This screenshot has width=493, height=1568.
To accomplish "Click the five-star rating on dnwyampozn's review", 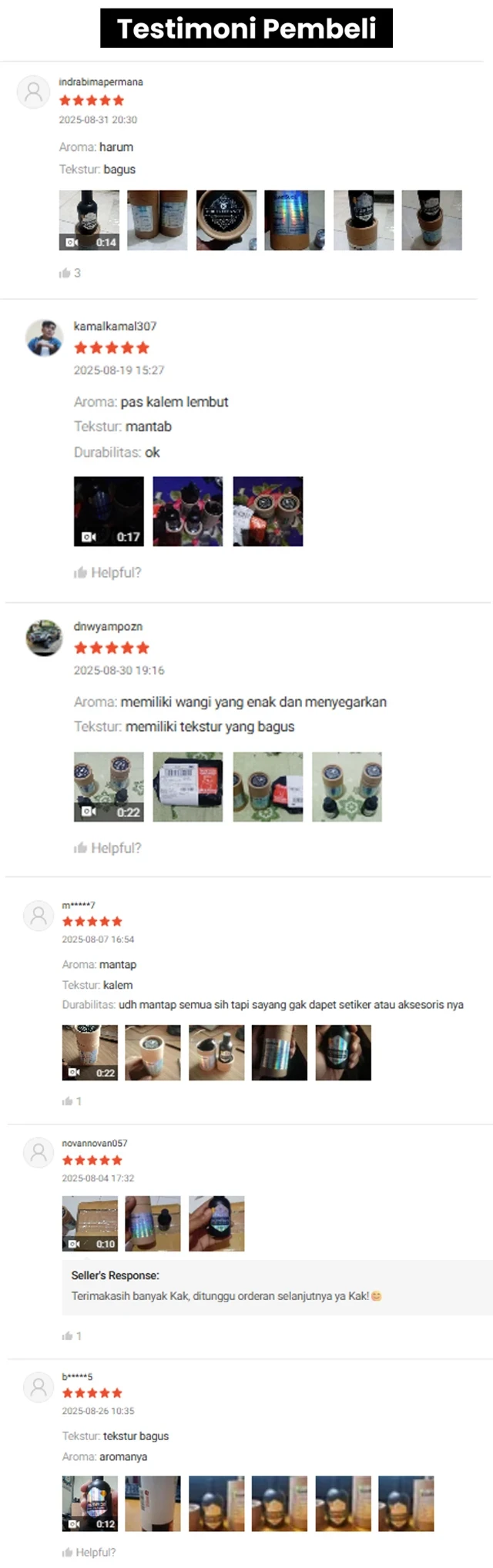I will pyautogui.click(x=112, y=648).
